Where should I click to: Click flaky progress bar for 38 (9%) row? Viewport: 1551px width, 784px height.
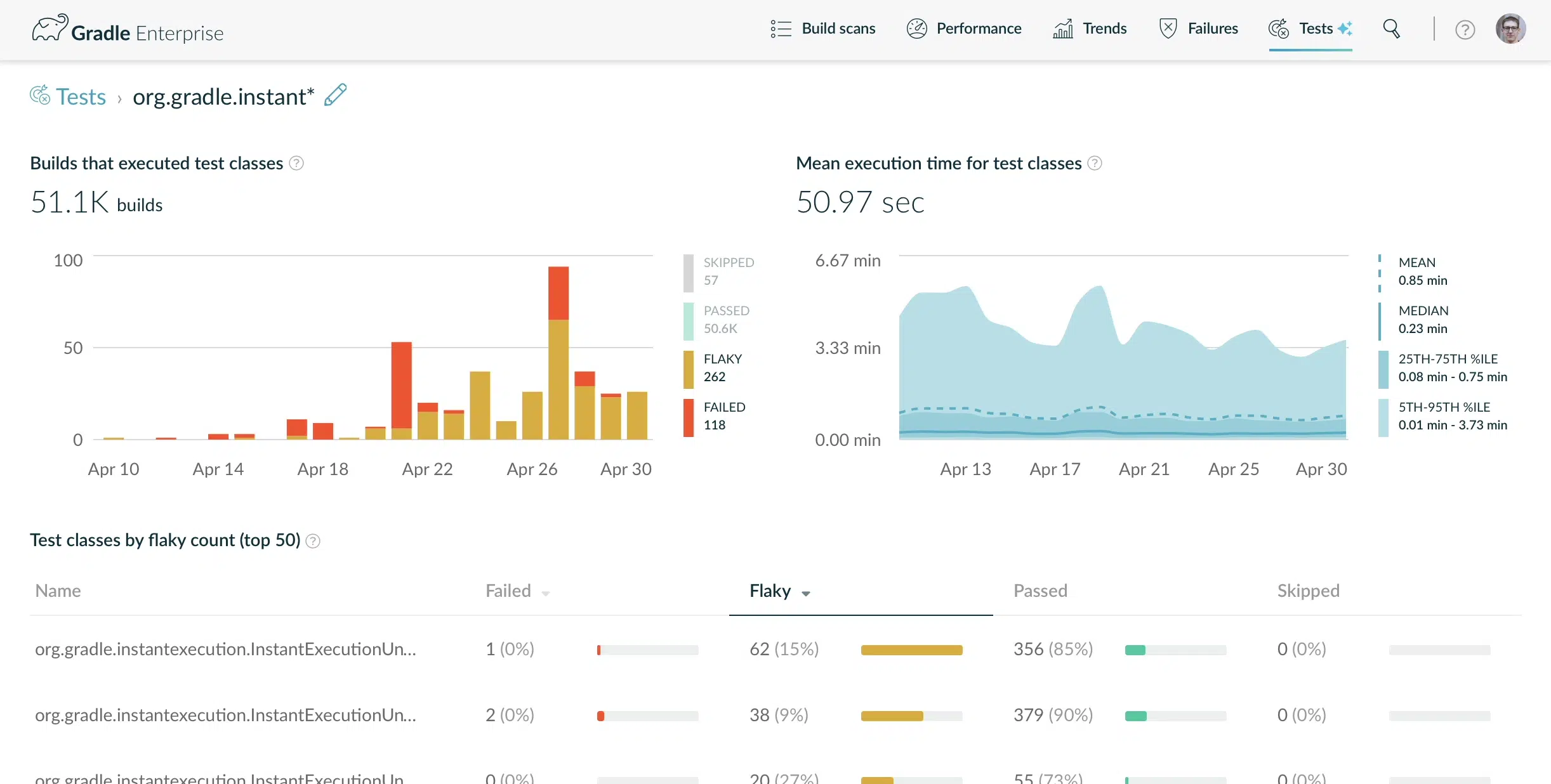[x=911, y=715]
